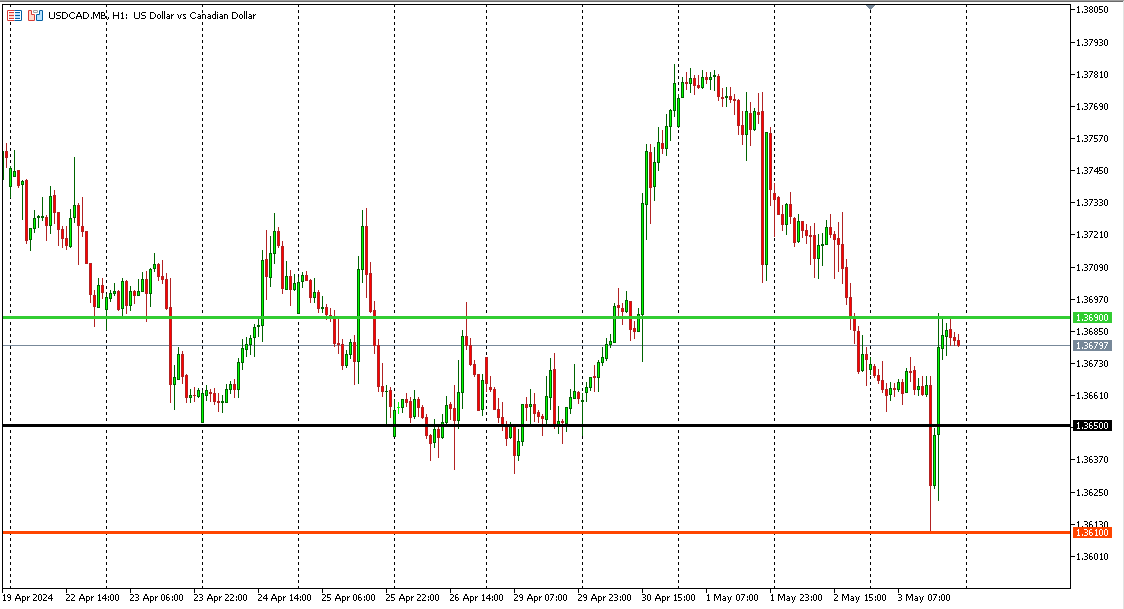Click the 1.36970 price scale value
Viewport: 1124px width, 609px height.
pyautogui.click(x=1092, y=299)
